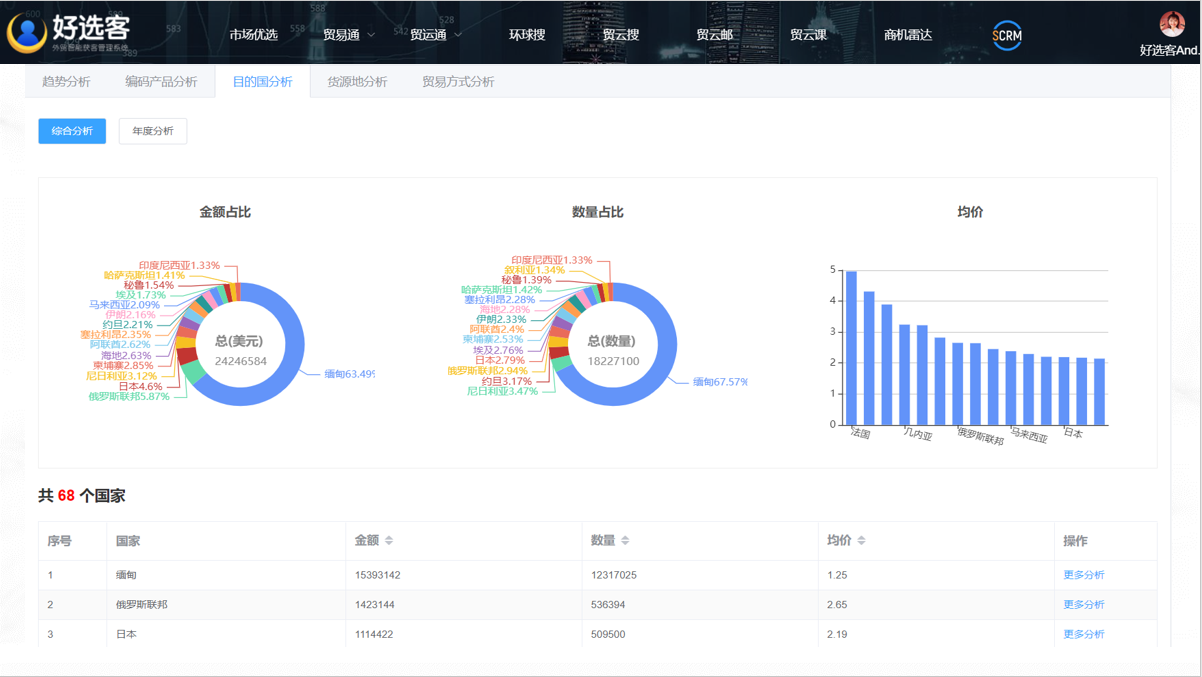This screenshot has height=677, width=1202.
Task: Open the SCRM icon in header
Action: tap(1006, 35)
